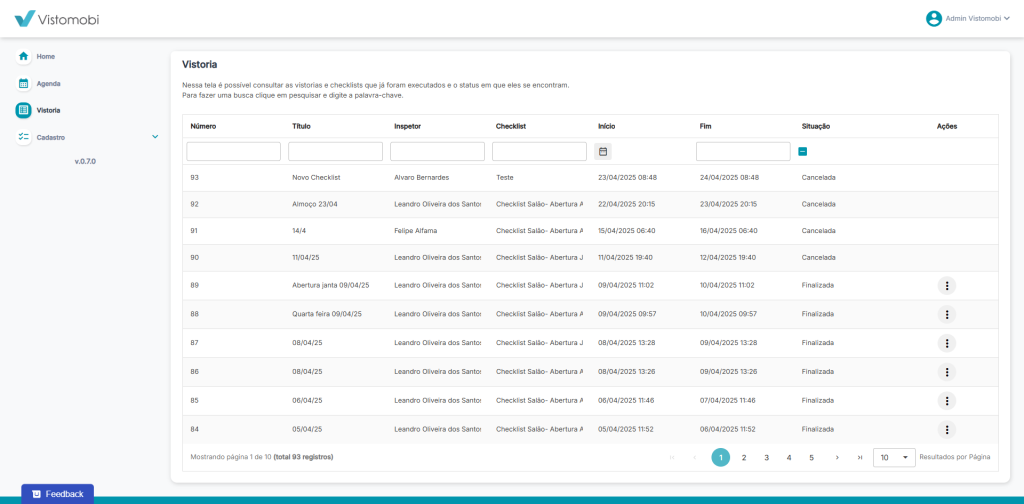Click title 'Novo Checklist'
This screenshot has width=1024, height=504.
[316, 177]
